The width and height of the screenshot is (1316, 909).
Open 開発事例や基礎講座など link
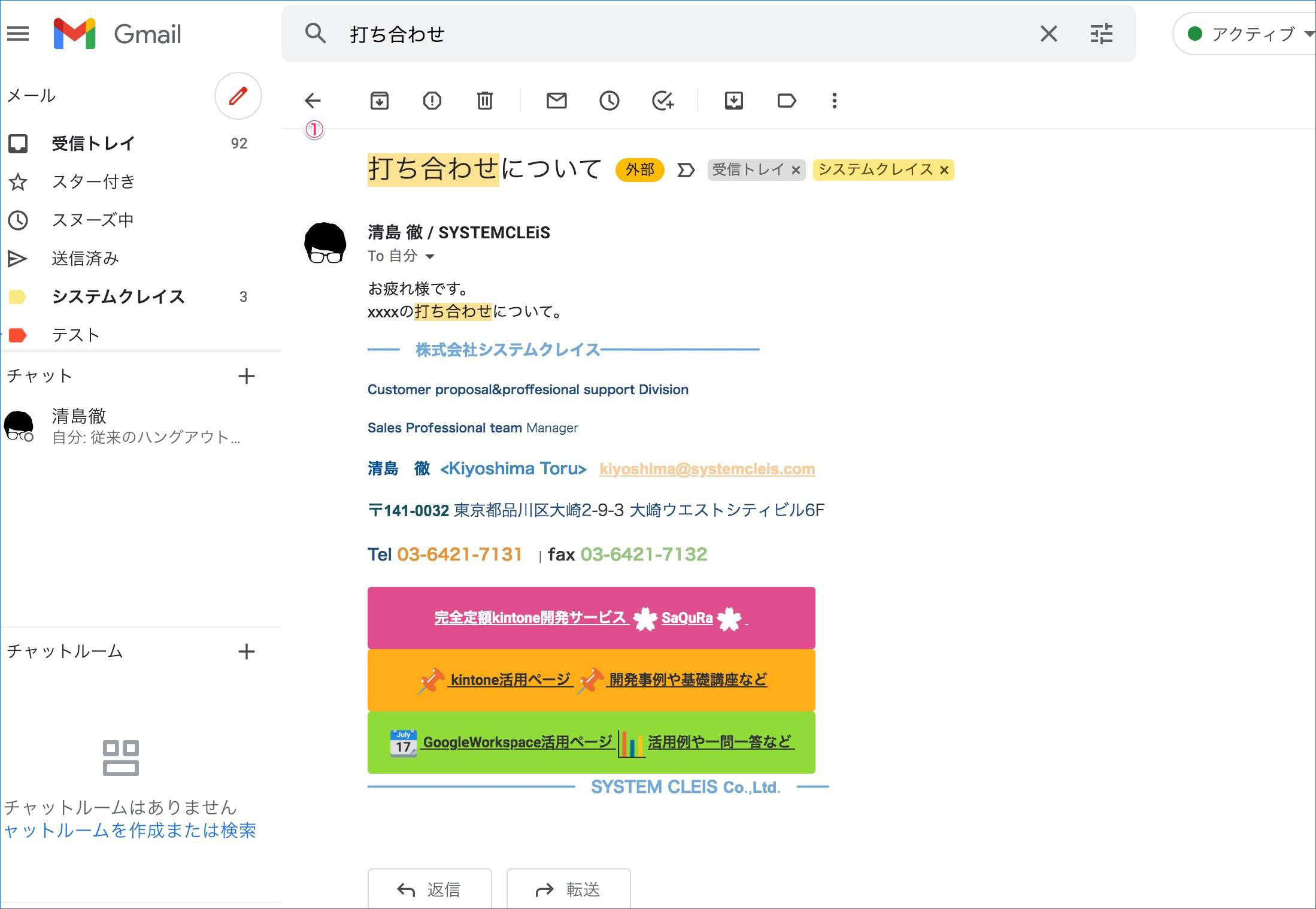click(x=687, y=680)
